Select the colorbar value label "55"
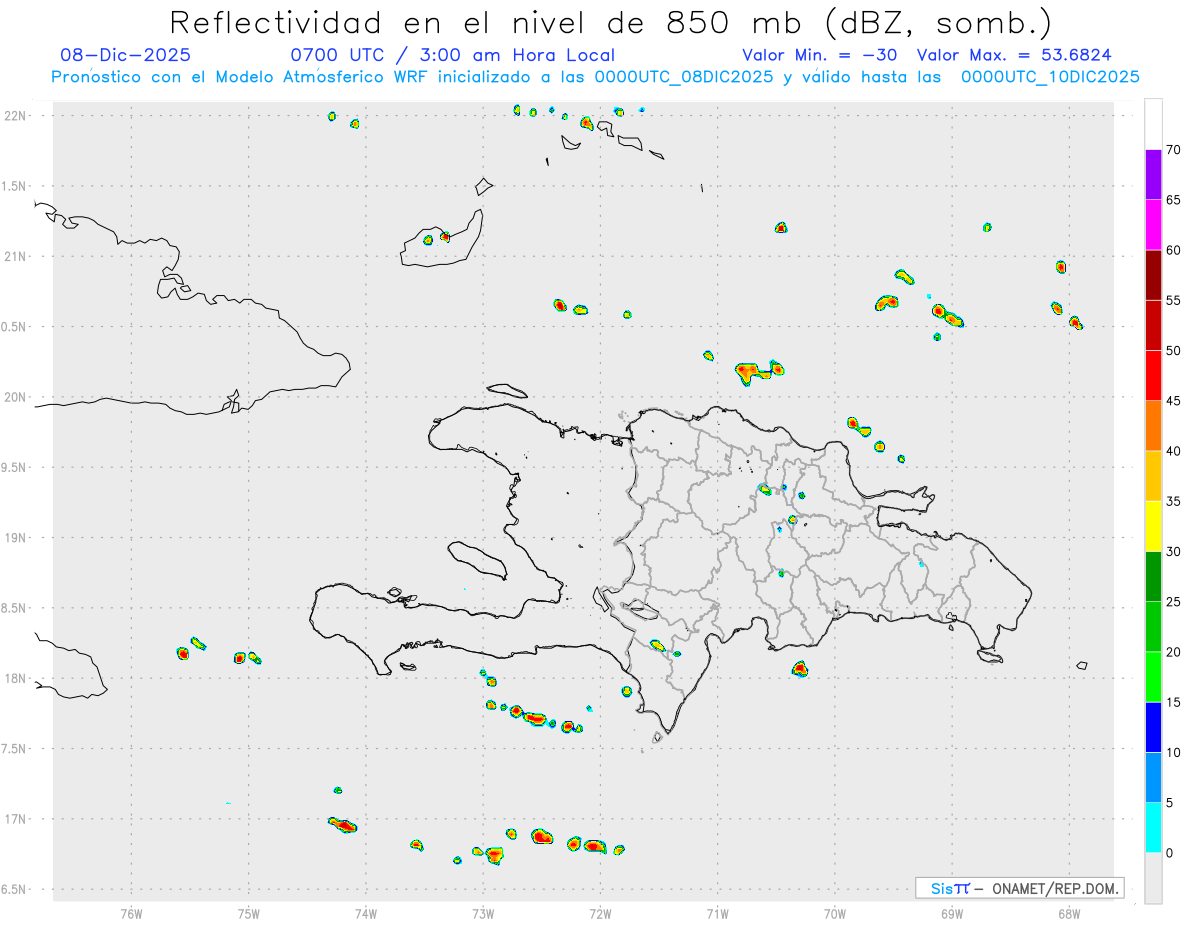Viewport: 1200px width, 927px height. 1173,301
